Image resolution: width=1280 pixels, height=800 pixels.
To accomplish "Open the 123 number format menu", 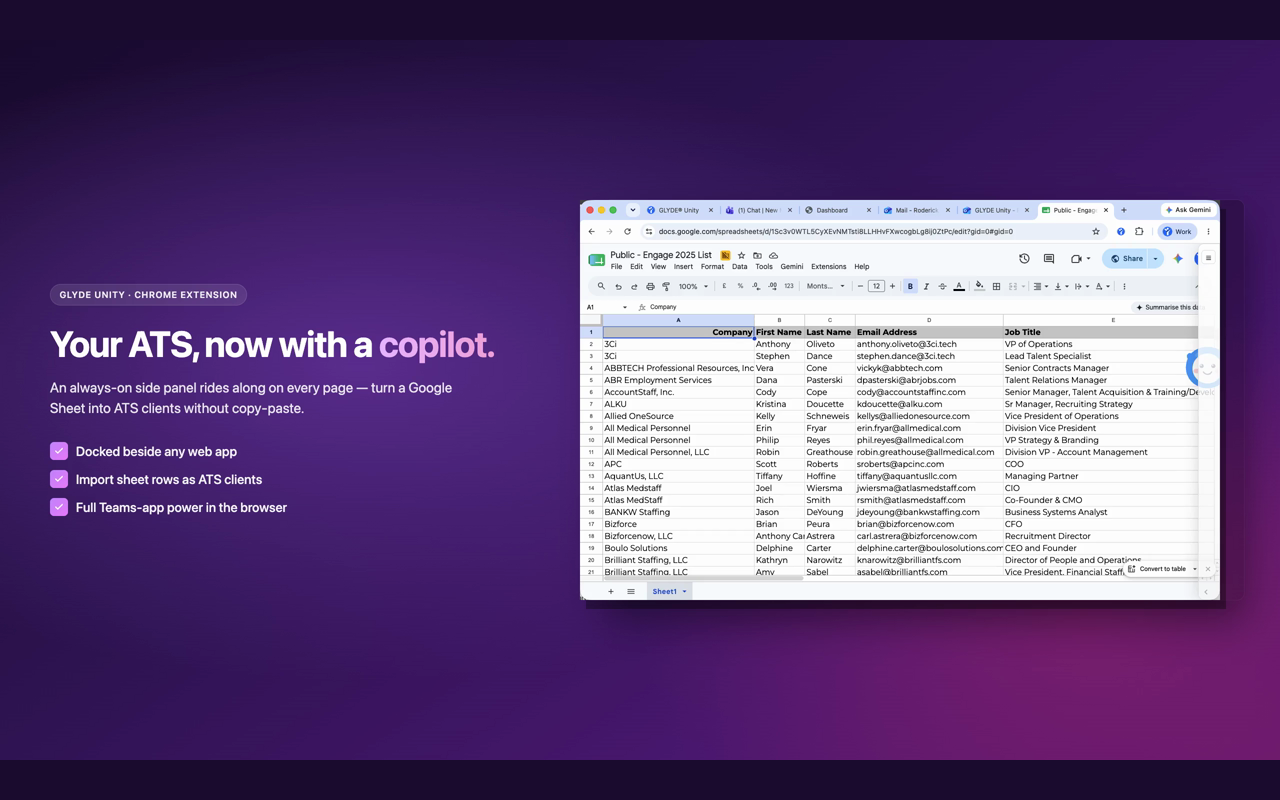I will [x=789, y=286].
